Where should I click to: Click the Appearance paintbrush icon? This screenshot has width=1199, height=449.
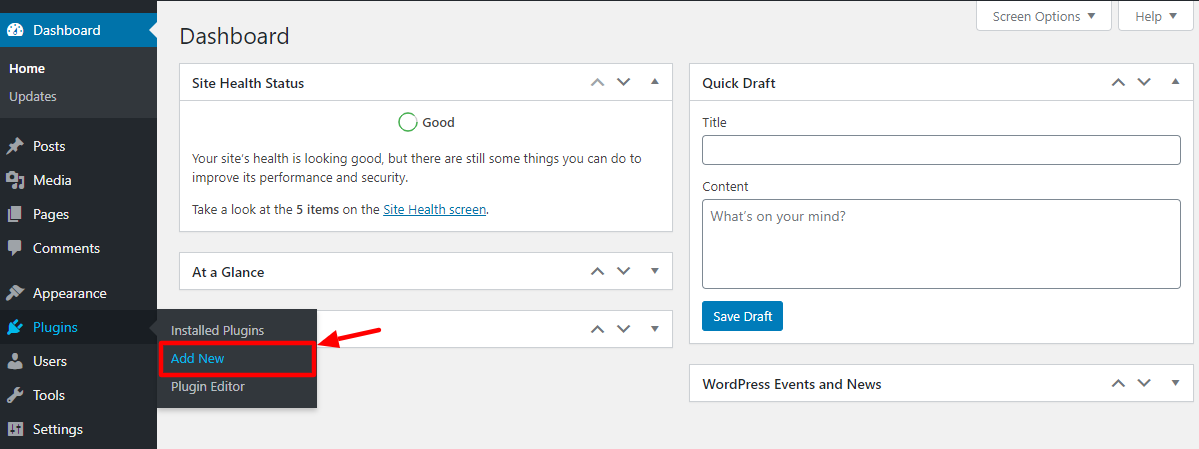[15, 293]
